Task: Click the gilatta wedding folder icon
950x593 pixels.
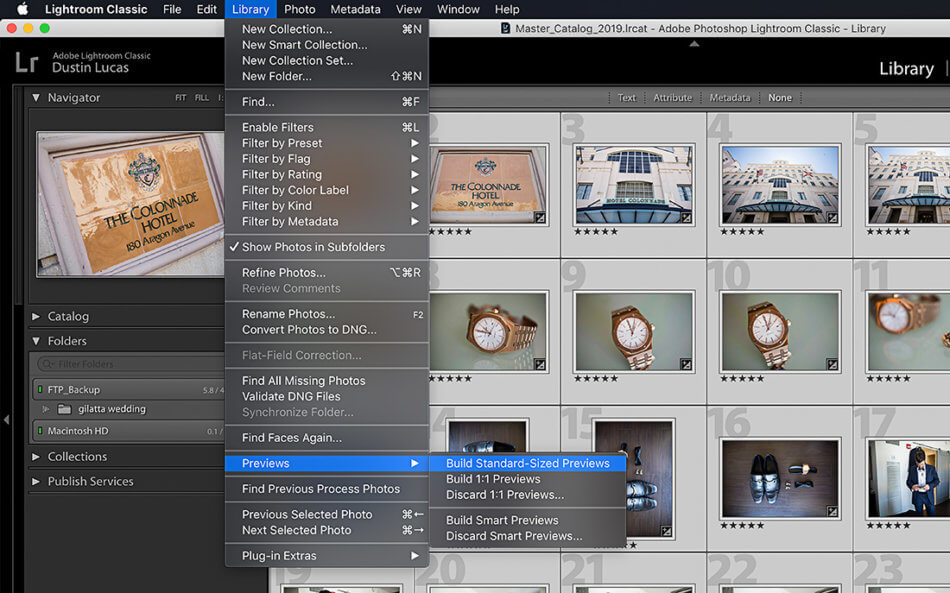Action: 64,409
